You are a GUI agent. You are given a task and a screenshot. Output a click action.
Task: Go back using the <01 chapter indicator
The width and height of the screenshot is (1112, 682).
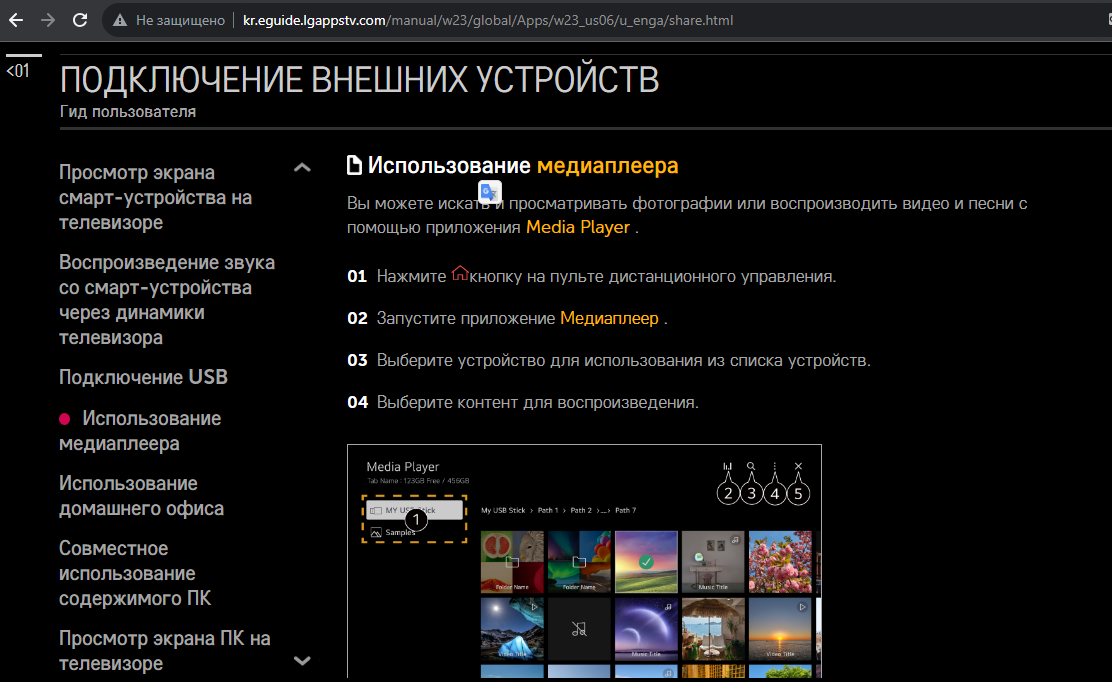[18, 71]
